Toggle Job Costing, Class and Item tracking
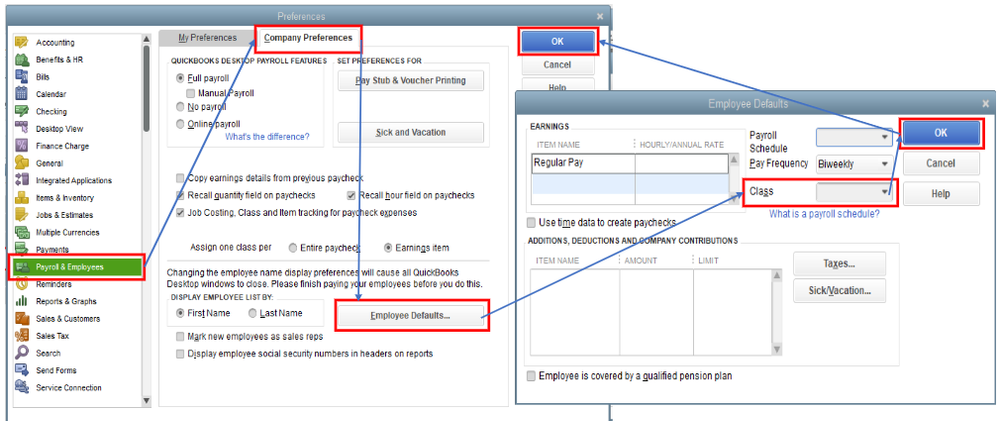 pos(180,212)
